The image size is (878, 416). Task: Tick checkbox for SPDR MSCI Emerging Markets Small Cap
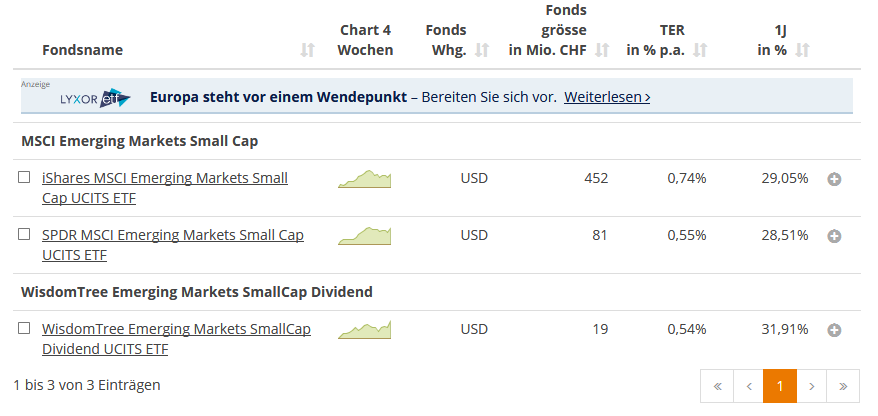point(24,235)
